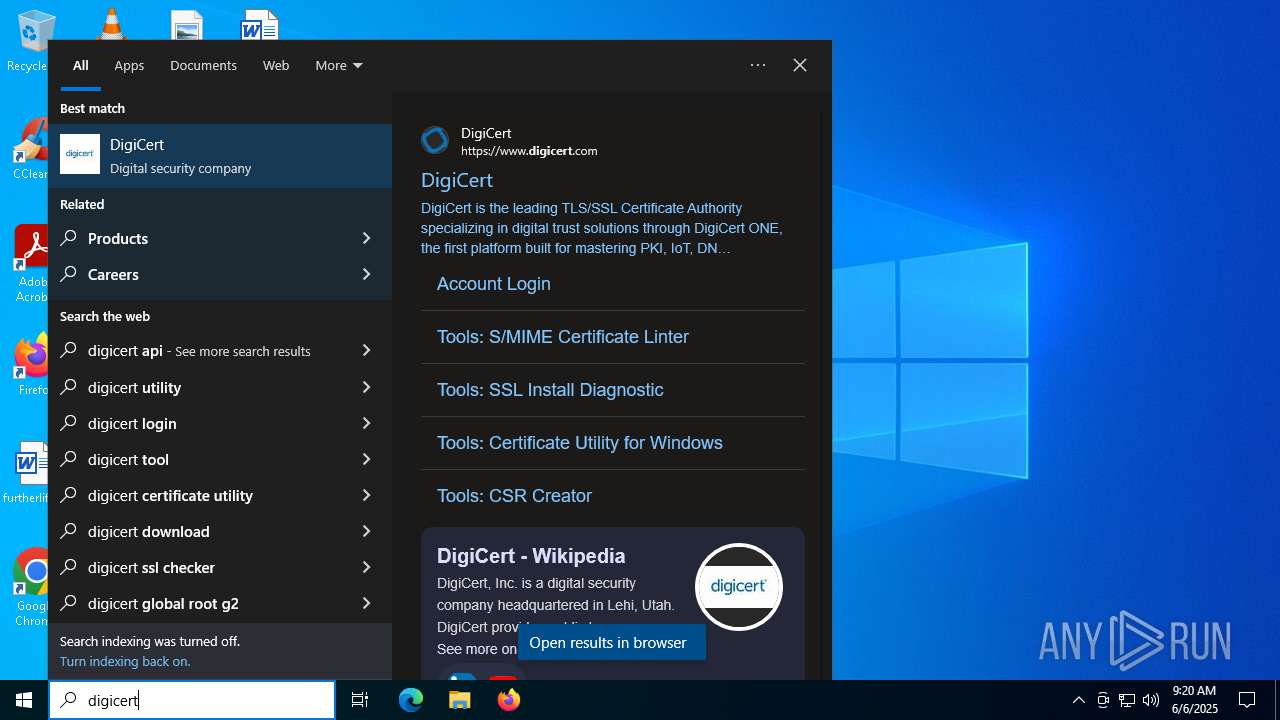
Task: Expand digicert global root g2 arrow
Action: 366,603
